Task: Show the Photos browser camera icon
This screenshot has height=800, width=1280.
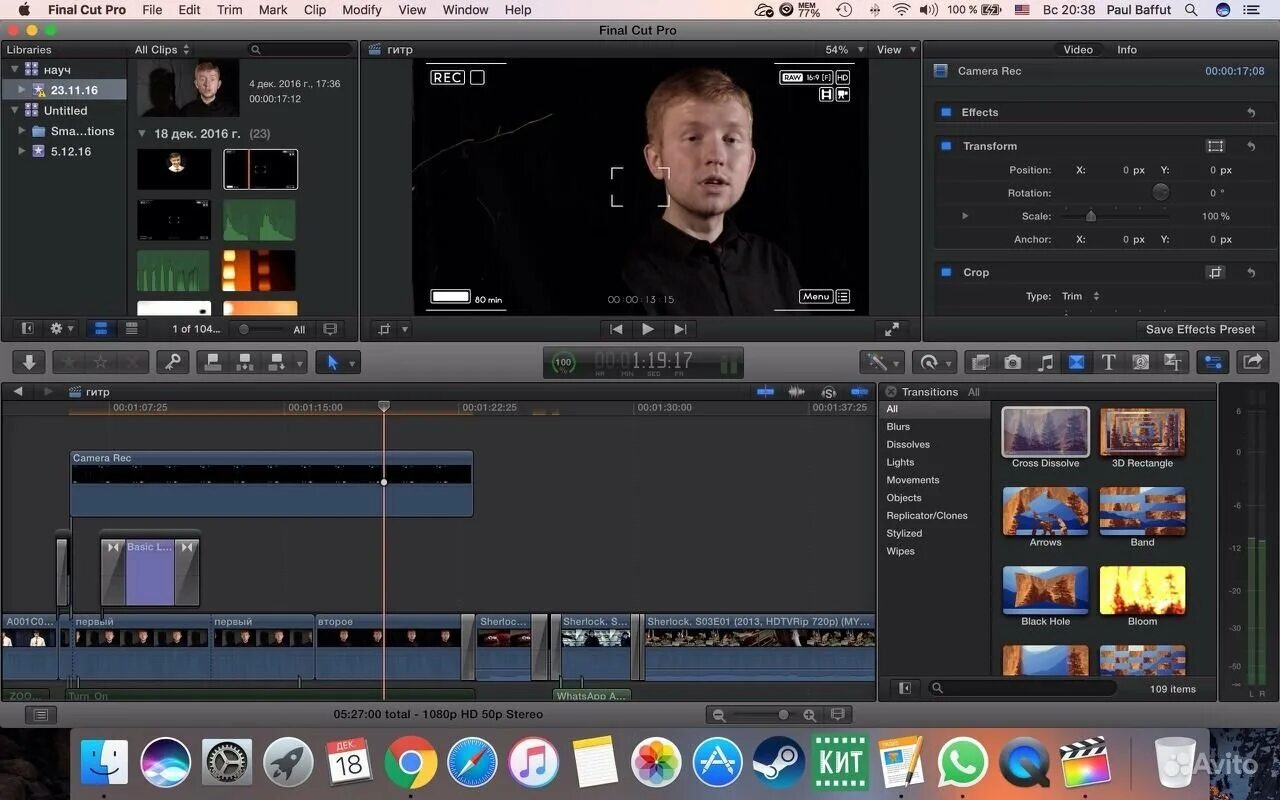Action: click(1012, 362)
